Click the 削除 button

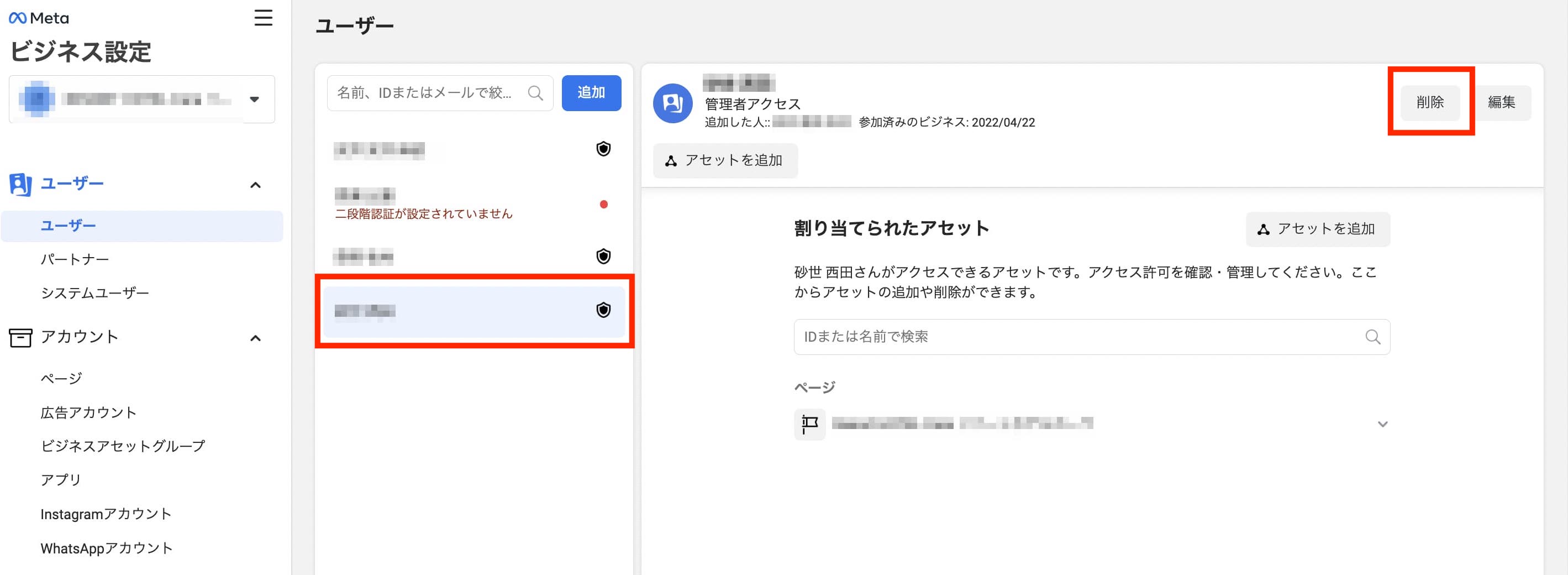tap(1430, 102)
